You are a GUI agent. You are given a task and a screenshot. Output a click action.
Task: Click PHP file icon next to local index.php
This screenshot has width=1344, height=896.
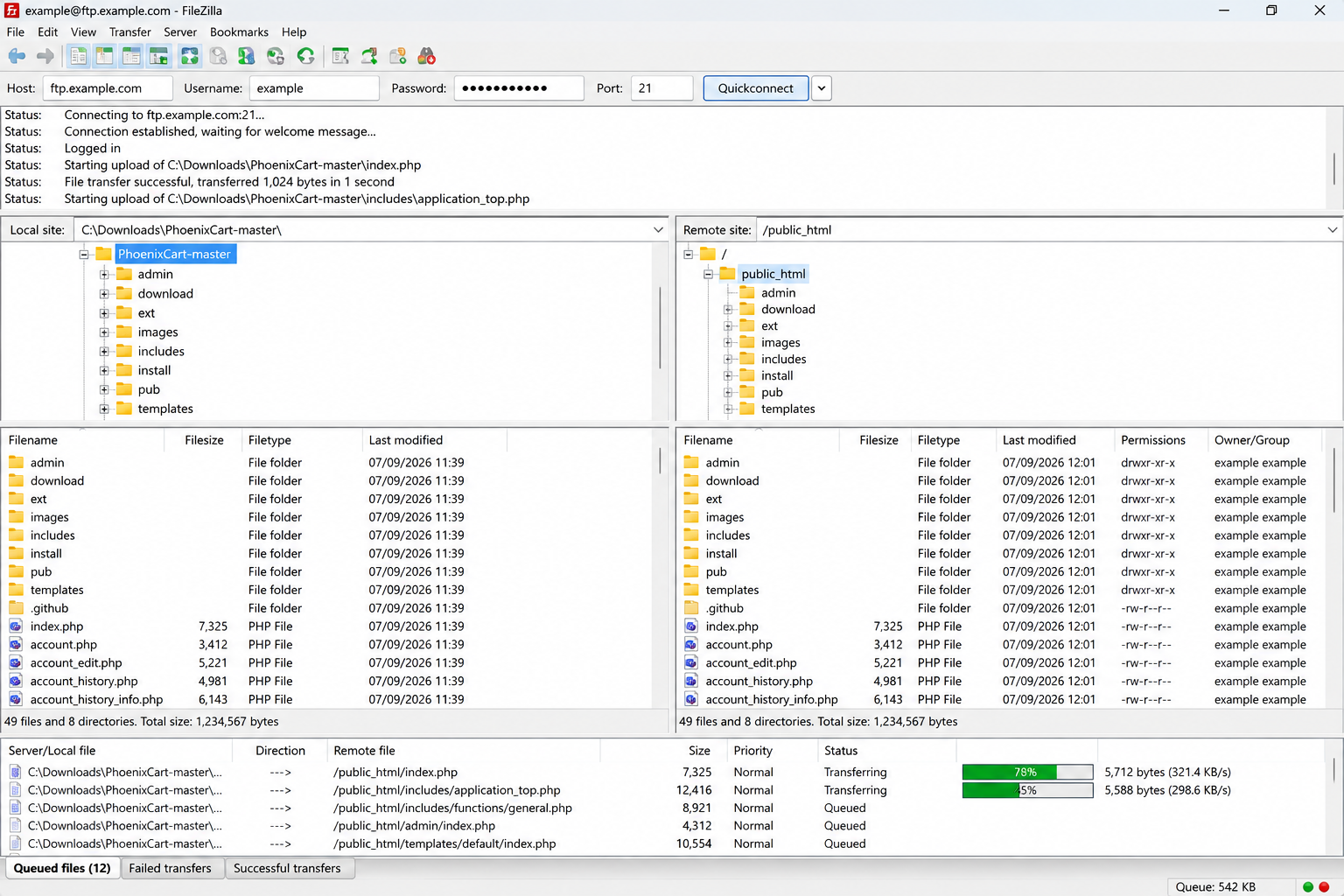[16, 626]
